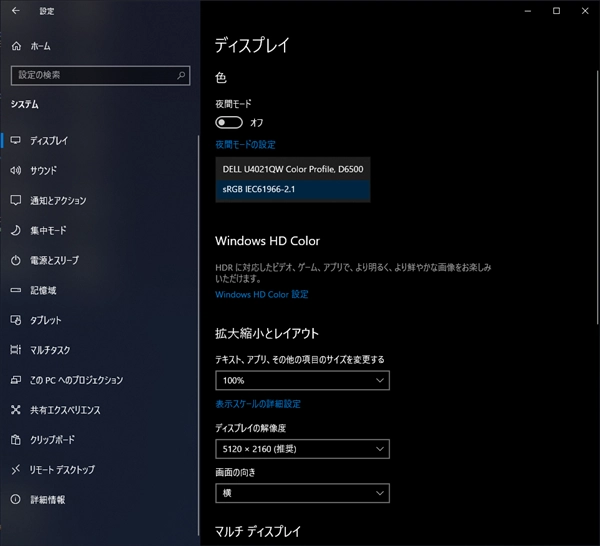Select the Storage (記憶域) icon
The image size is (600, 546).
[16, 290]
